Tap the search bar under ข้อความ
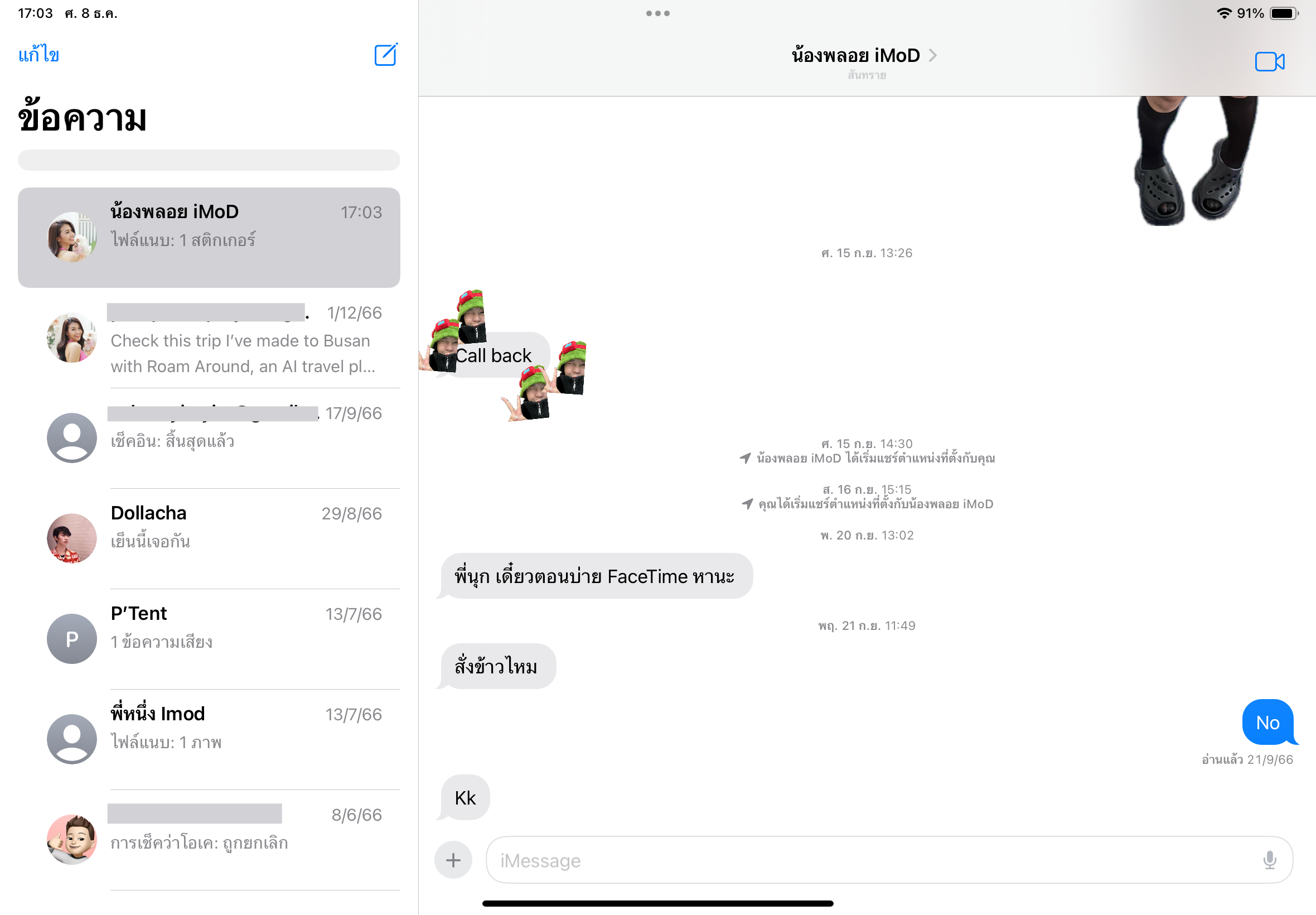The width and height of the screenshot is (1316, 915). click(209, 160)
